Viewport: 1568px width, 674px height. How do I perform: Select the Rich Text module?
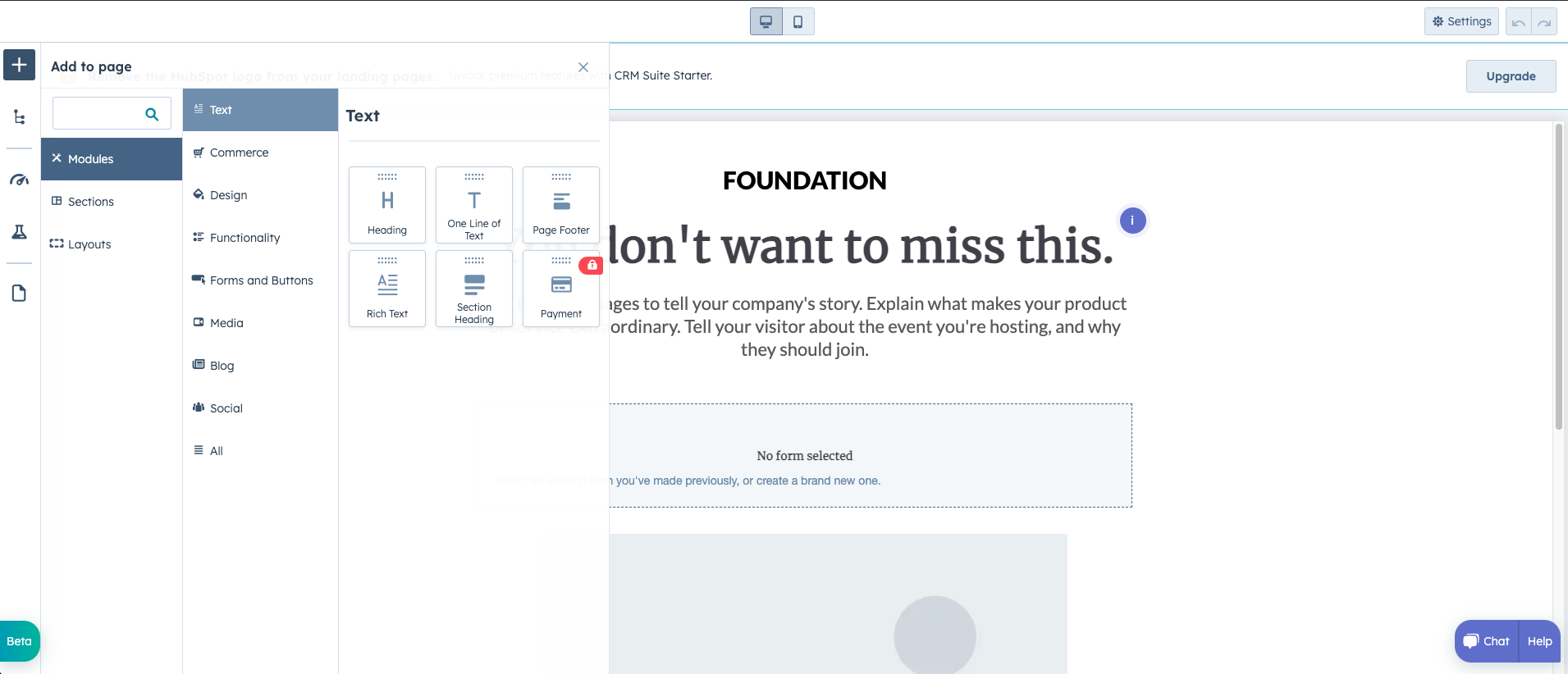click(387, 289)
